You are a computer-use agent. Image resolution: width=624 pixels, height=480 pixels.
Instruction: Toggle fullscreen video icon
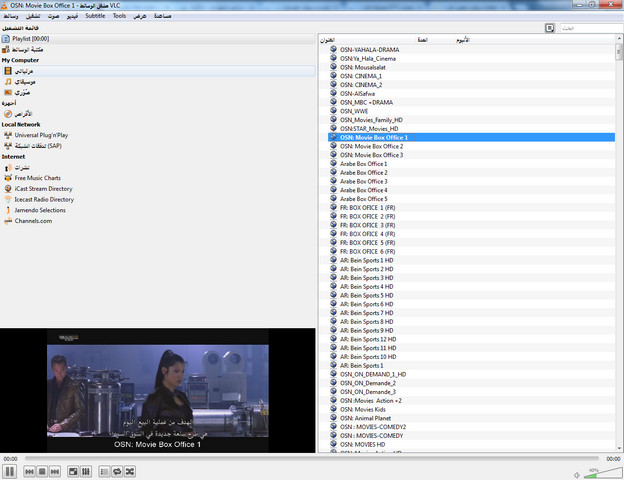73,471
